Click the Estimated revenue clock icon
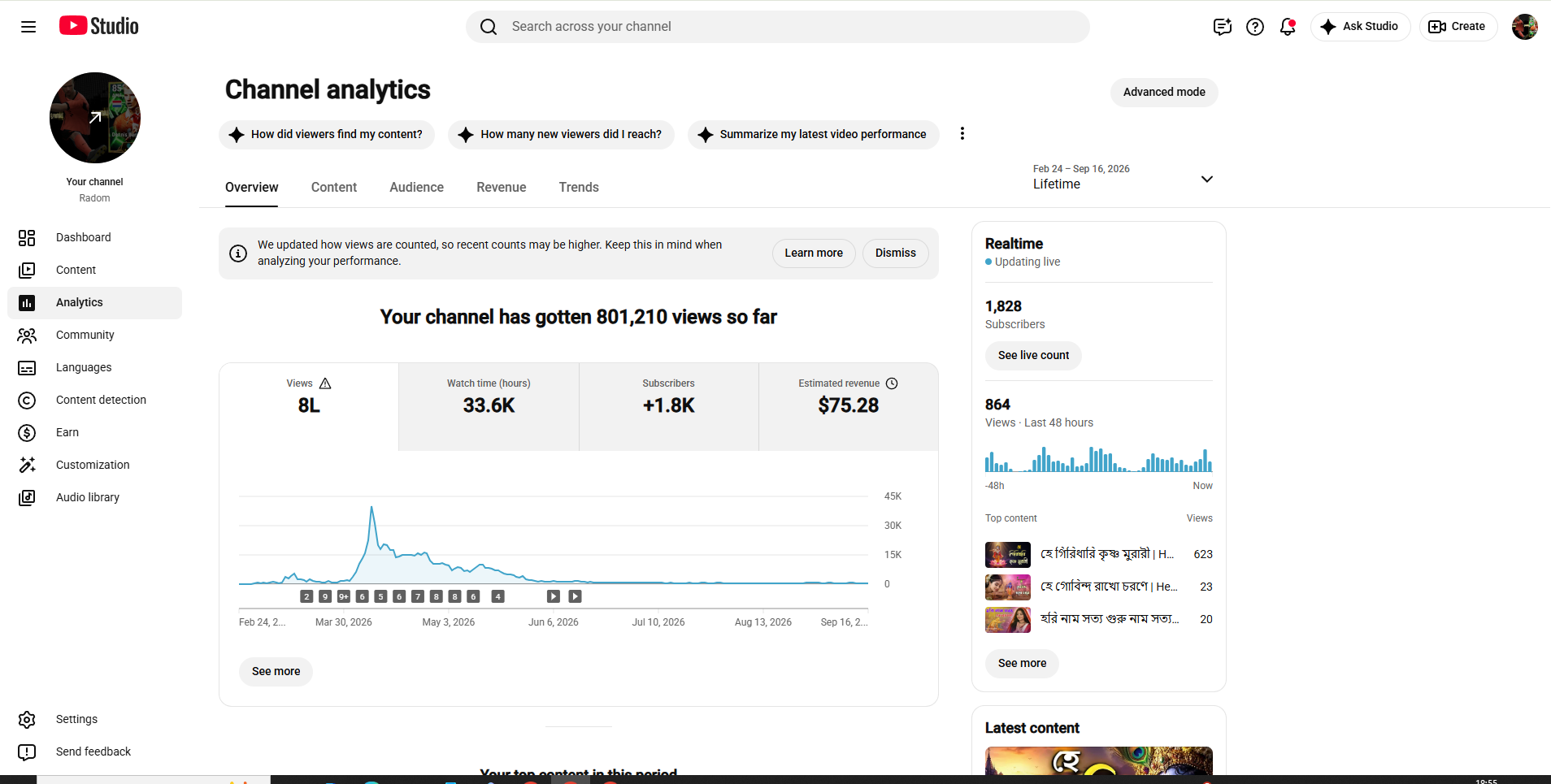The height and width of the screenshot is (784, 1551). point(892,383)
